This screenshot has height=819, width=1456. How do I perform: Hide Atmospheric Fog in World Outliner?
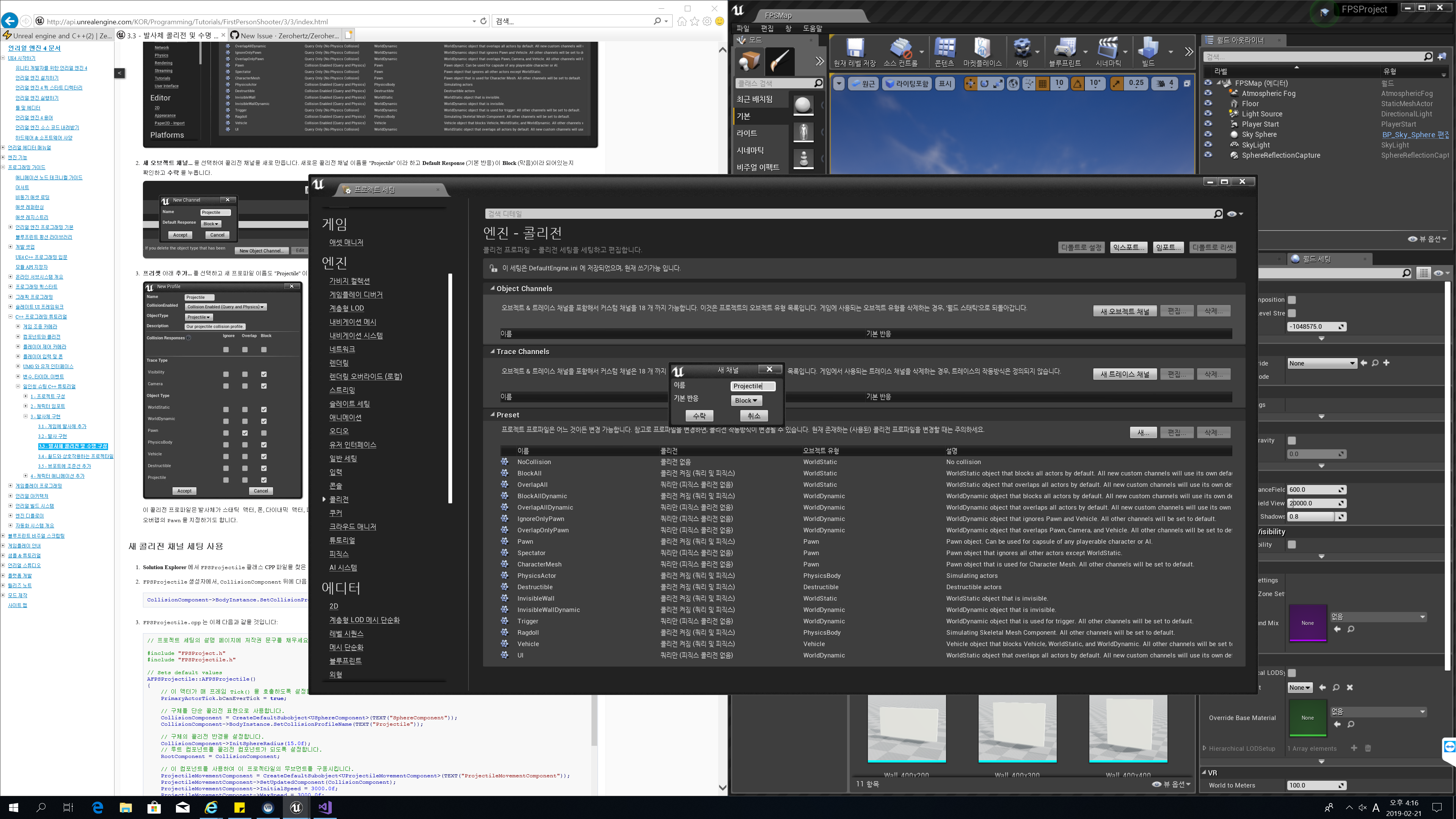click(1208, 93)
